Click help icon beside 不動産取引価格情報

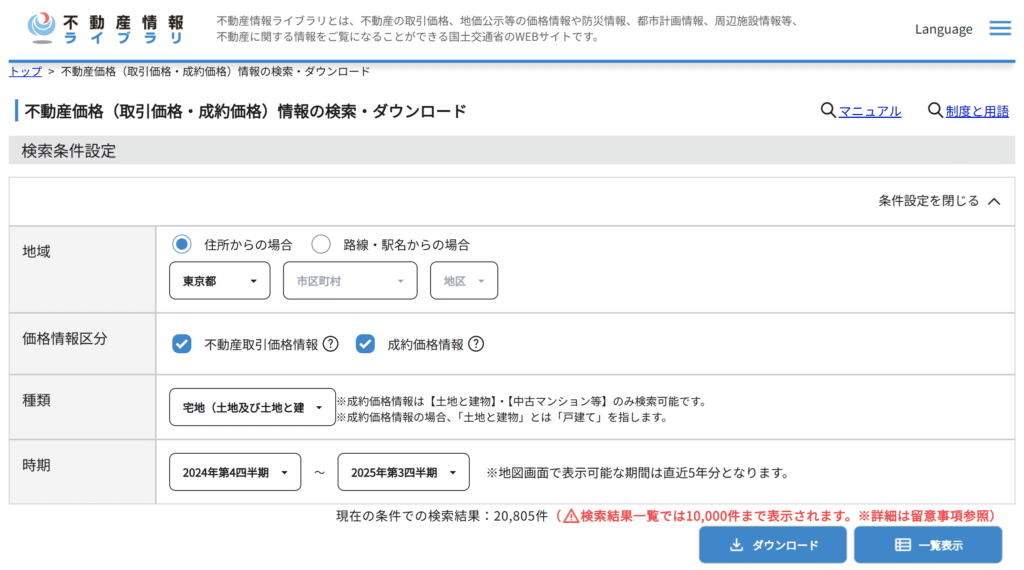tap(330, 344)
